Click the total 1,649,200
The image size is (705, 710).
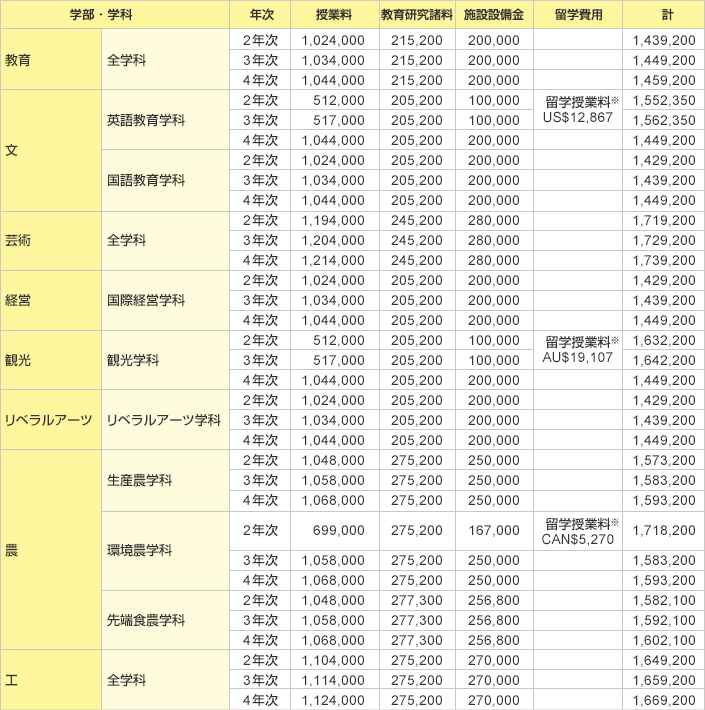(663, 660)
